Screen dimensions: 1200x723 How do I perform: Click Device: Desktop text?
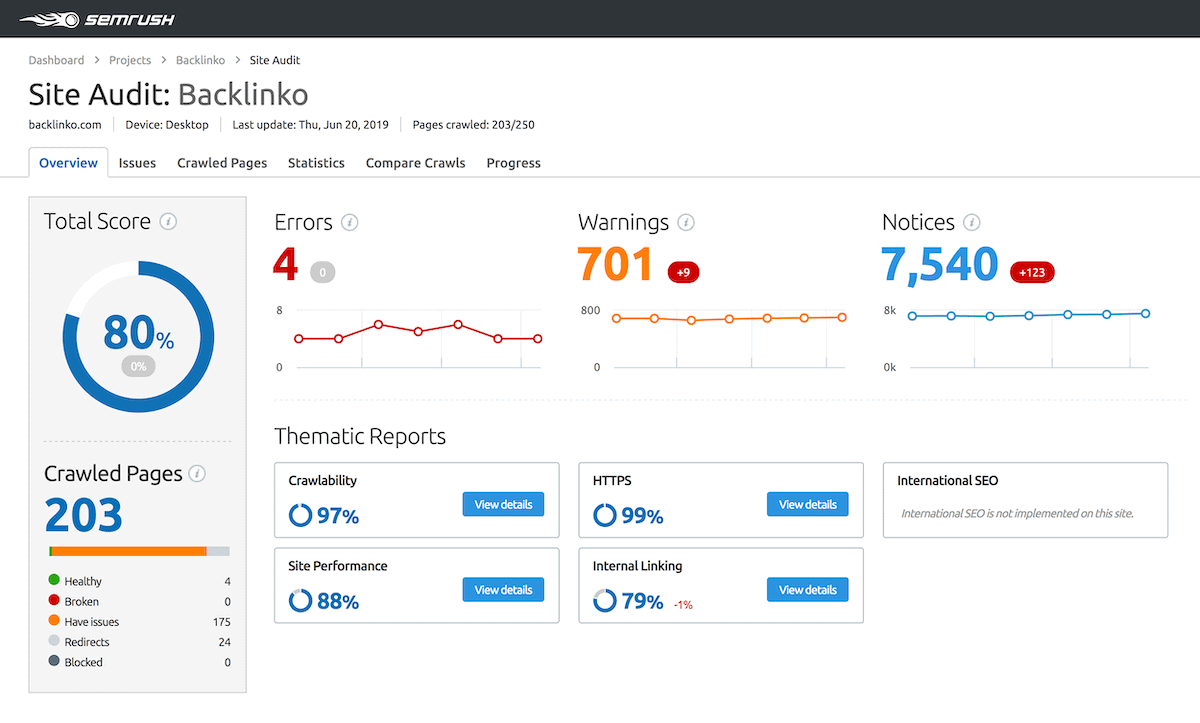point(167,125)
